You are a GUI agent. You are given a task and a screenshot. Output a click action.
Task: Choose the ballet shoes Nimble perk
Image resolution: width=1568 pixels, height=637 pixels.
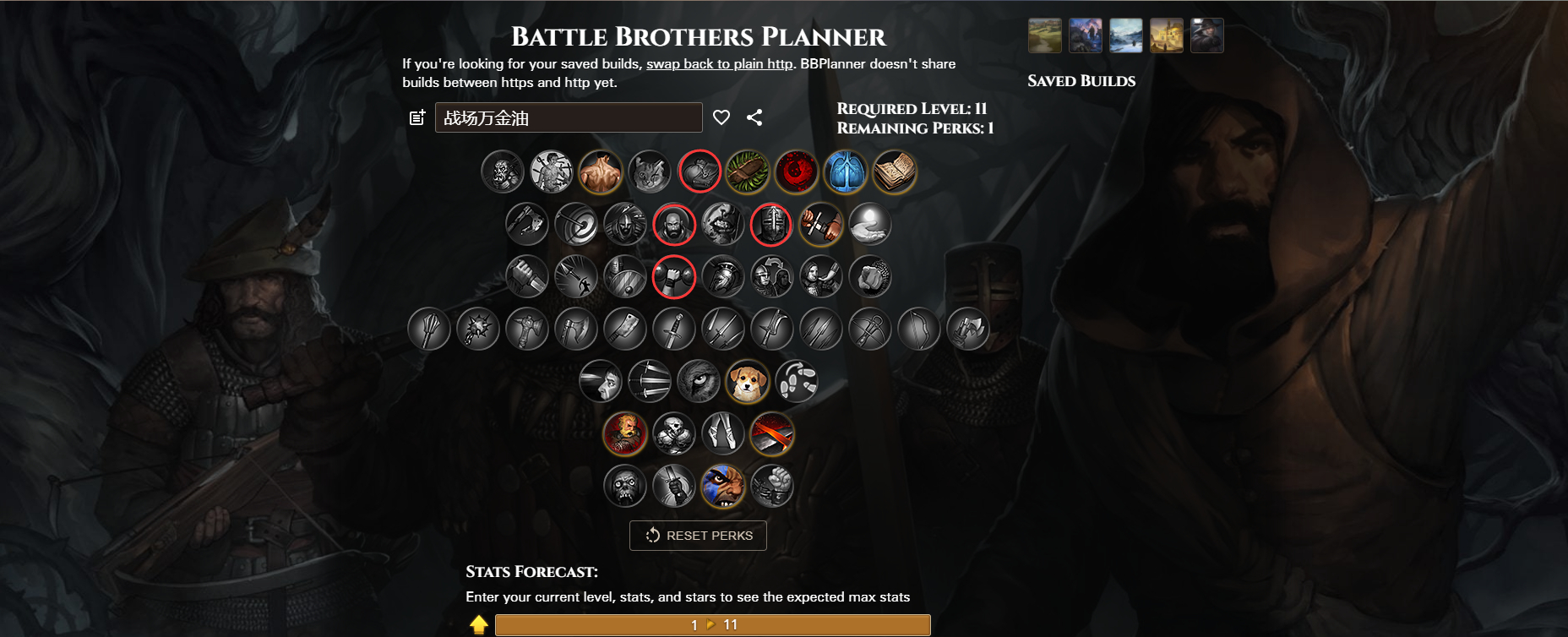tap(723, 433)
